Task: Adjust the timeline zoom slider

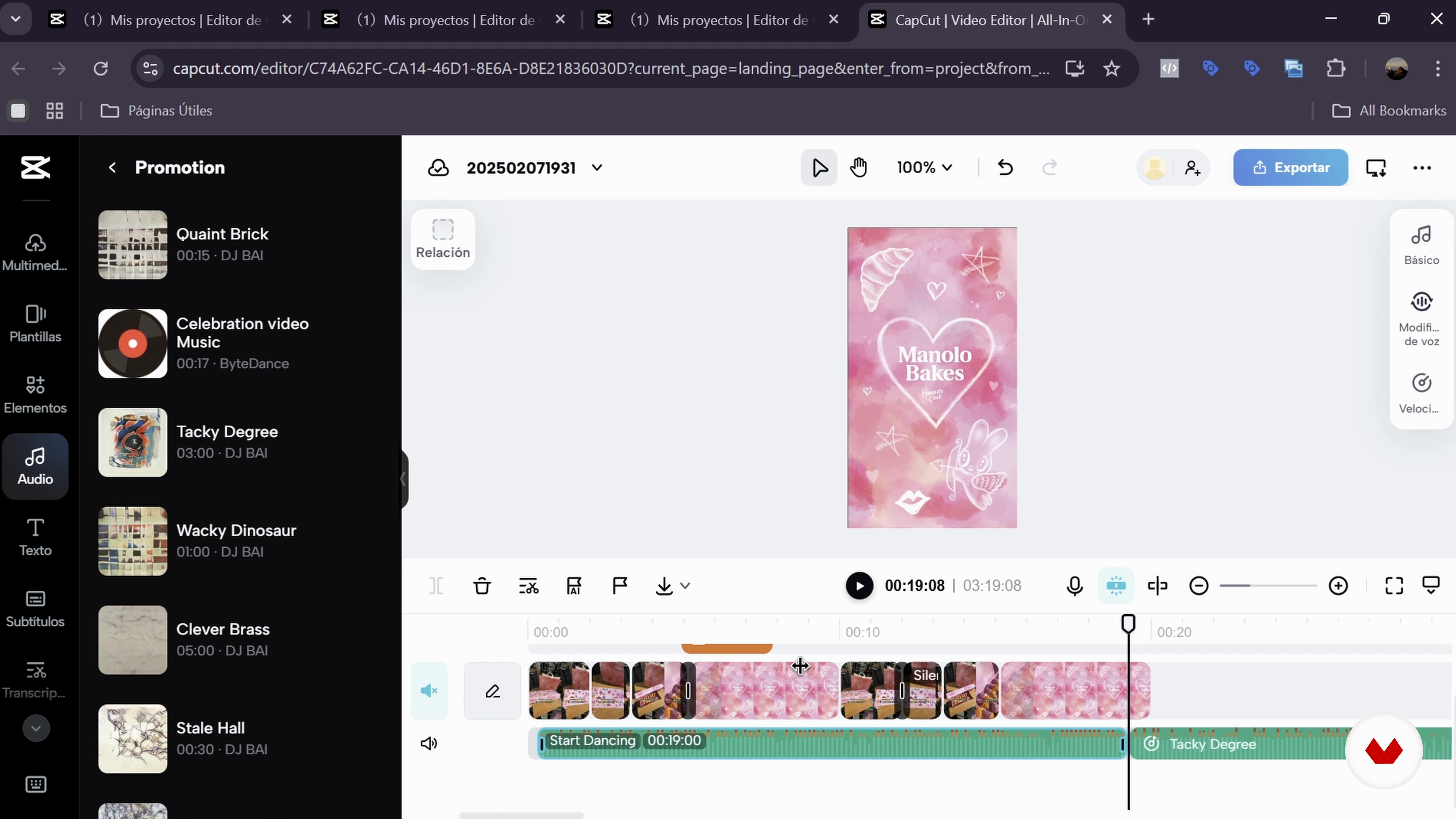Action: tap(1268, 585)
